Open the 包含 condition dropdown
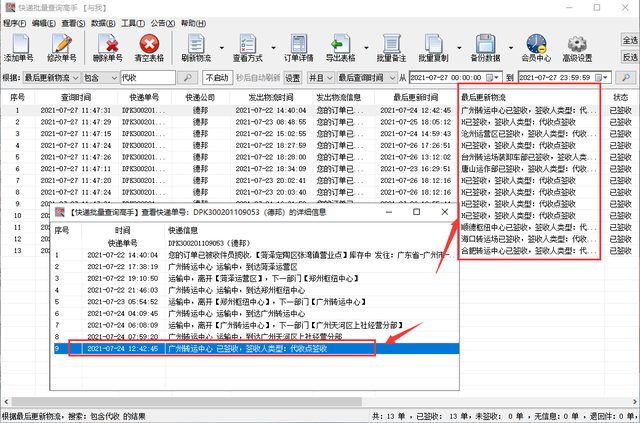640x423 pixels. pos(100,78)
